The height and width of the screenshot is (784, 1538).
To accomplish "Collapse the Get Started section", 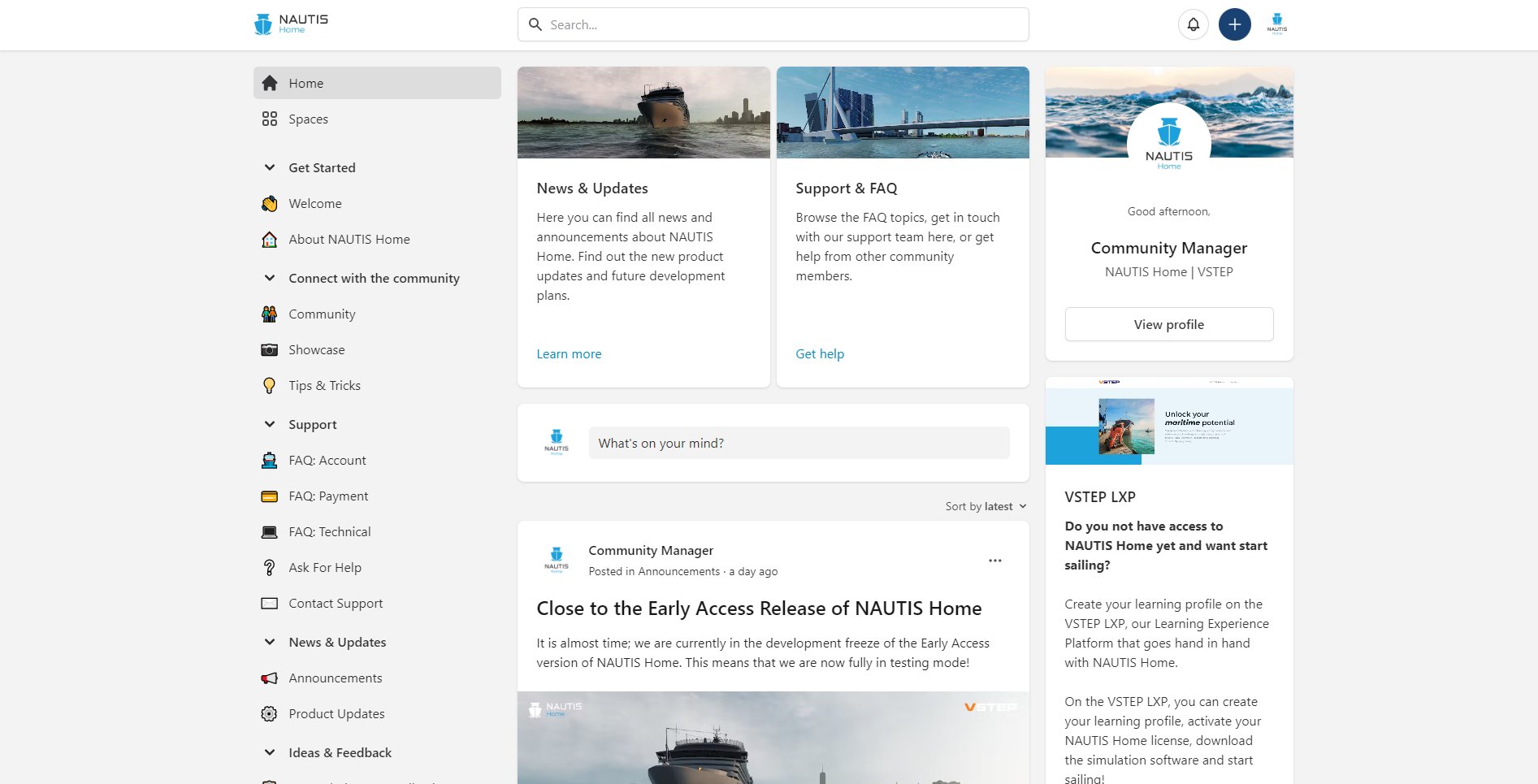I will [270, 167].
